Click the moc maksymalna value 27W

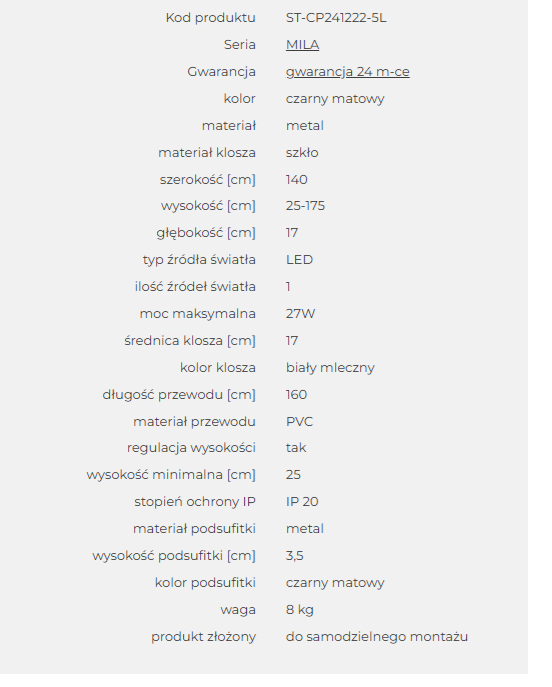coord(300,314)
